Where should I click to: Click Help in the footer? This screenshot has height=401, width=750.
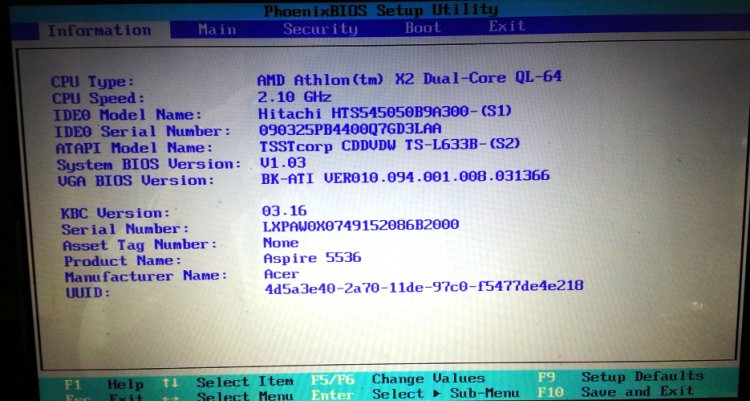coord(125,384)
